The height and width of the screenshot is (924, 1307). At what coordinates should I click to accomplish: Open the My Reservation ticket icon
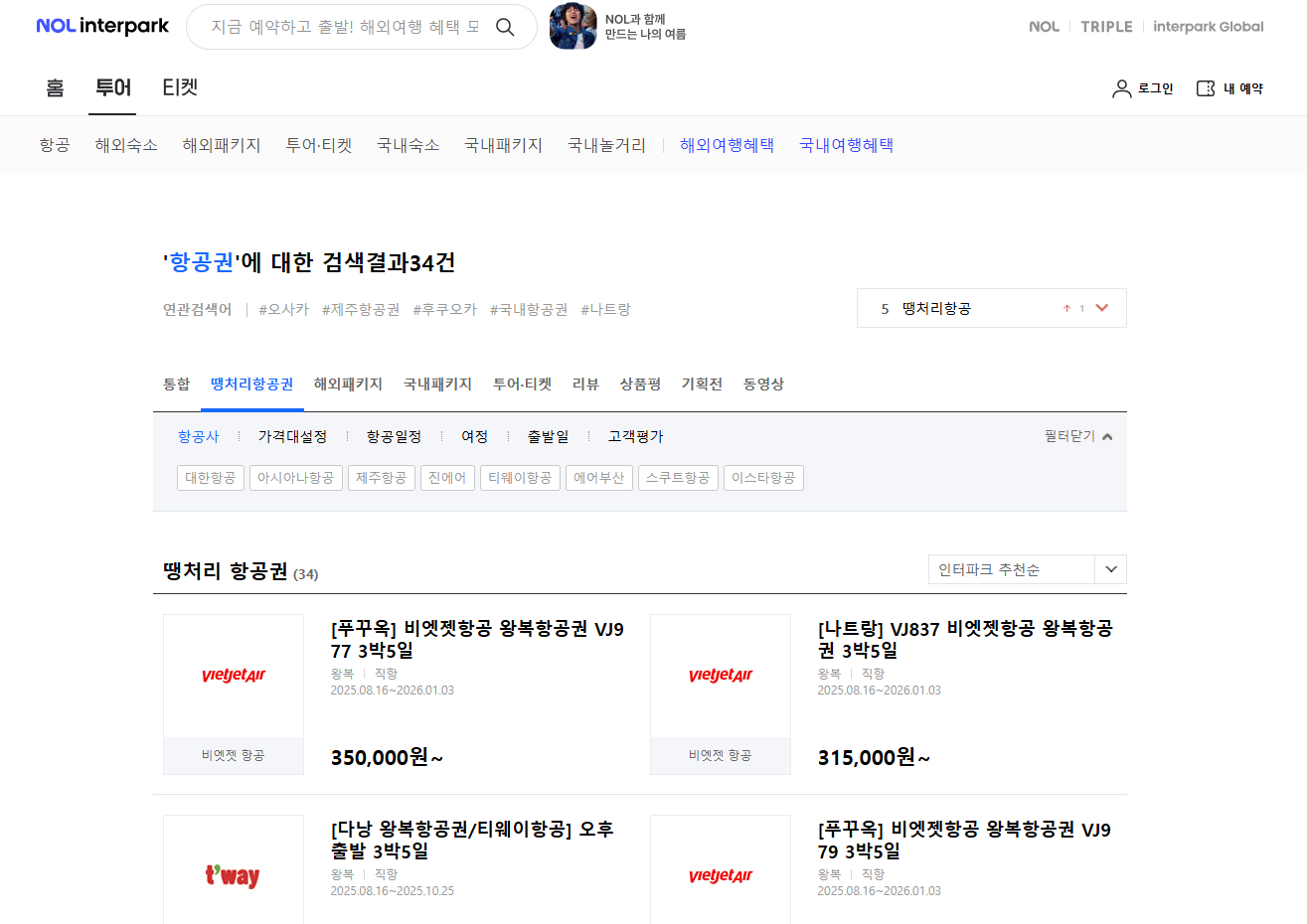coord(1206,88)
